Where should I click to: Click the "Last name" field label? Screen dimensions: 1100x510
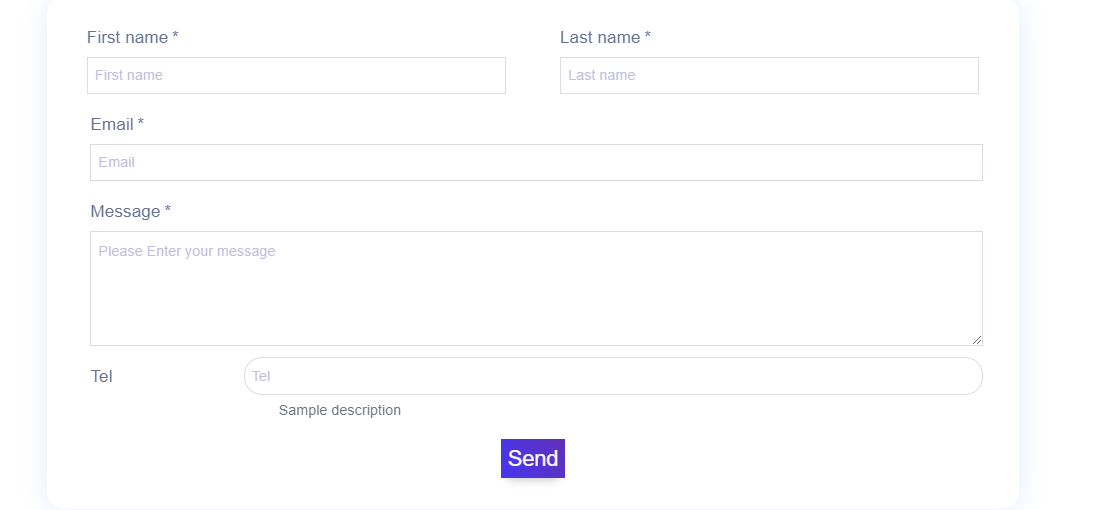click(x=599, y=38)
